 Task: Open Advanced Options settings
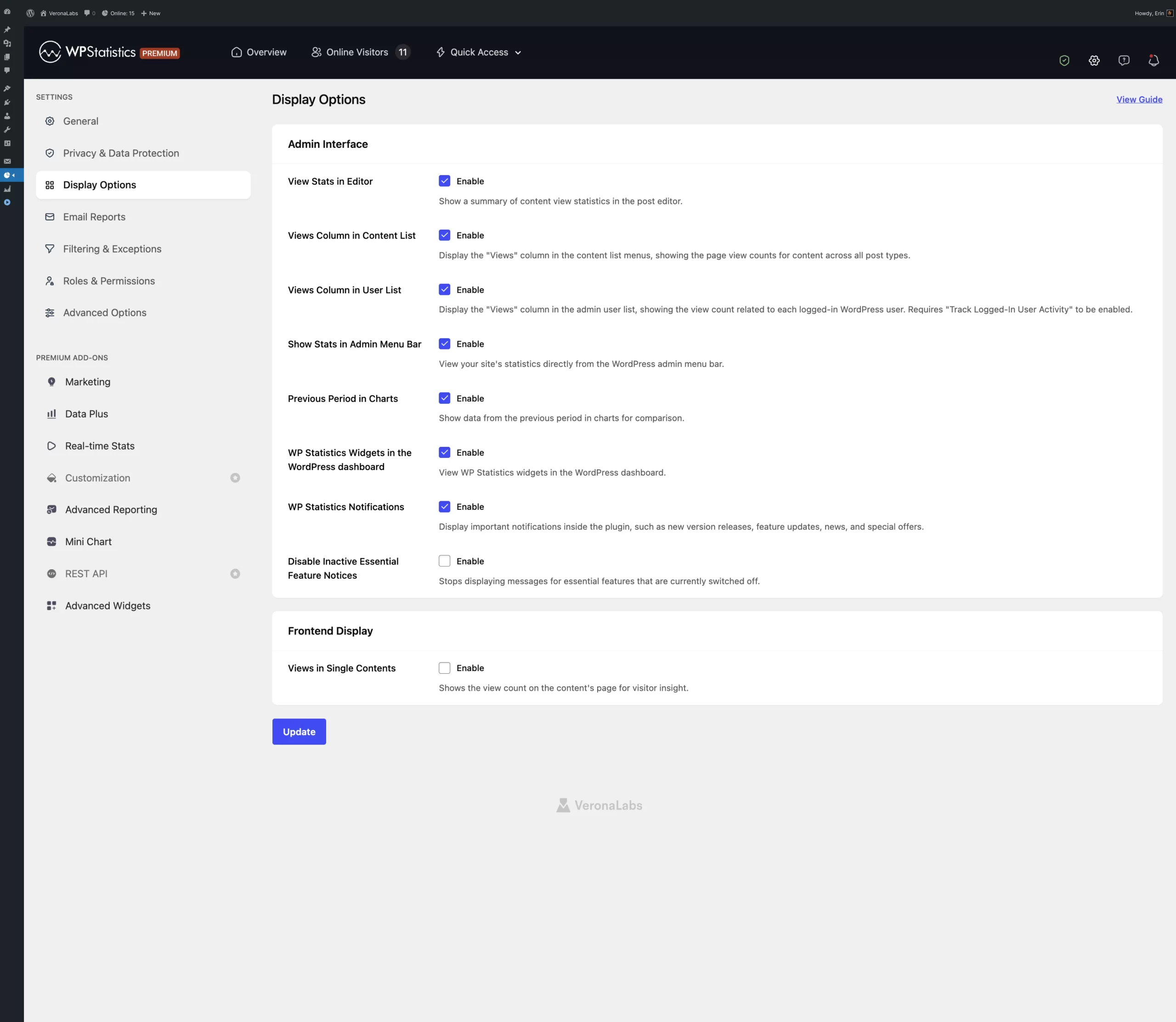tap(143, 312)
